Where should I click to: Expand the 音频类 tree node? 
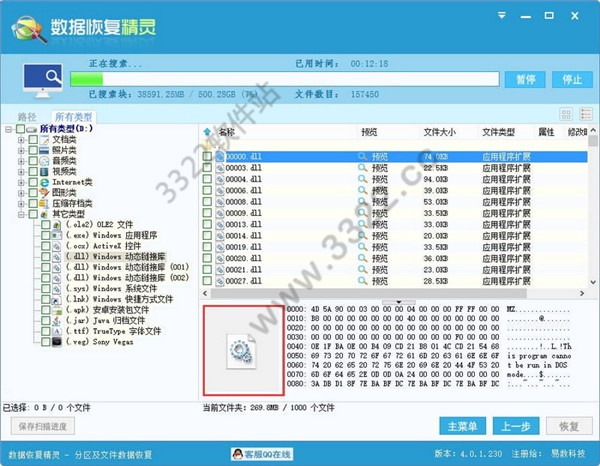click(x=21, y=161)
